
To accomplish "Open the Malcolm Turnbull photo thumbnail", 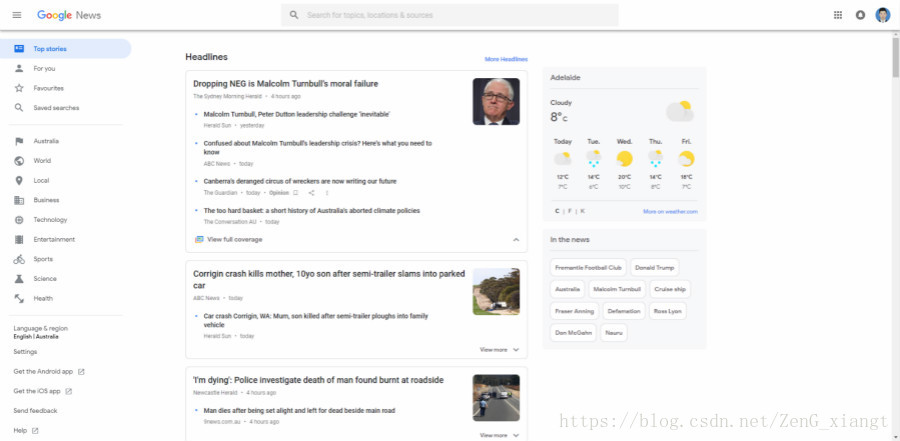I will point(496,102).
